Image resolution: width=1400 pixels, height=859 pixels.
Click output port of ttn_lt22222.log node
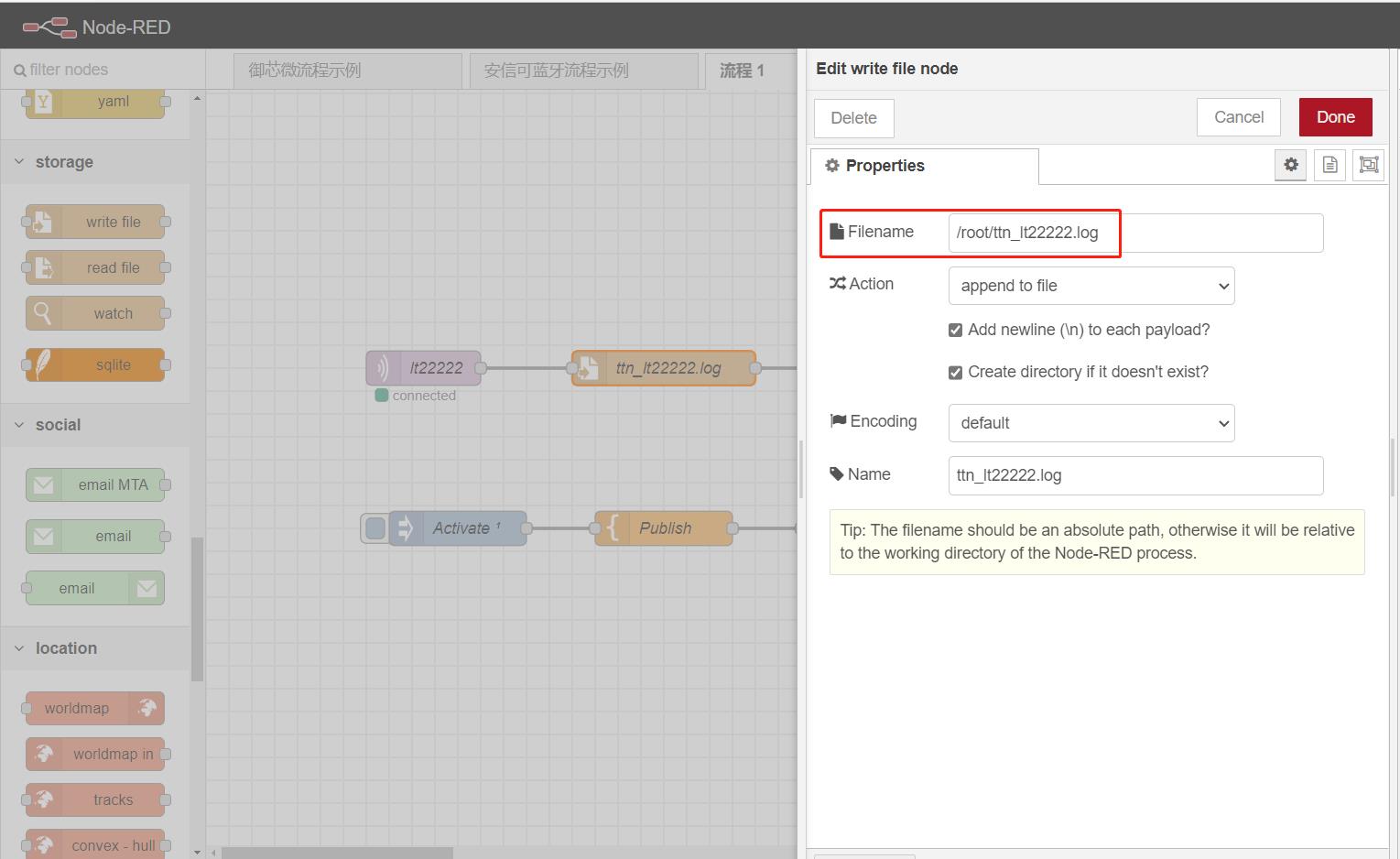(755, 368)
